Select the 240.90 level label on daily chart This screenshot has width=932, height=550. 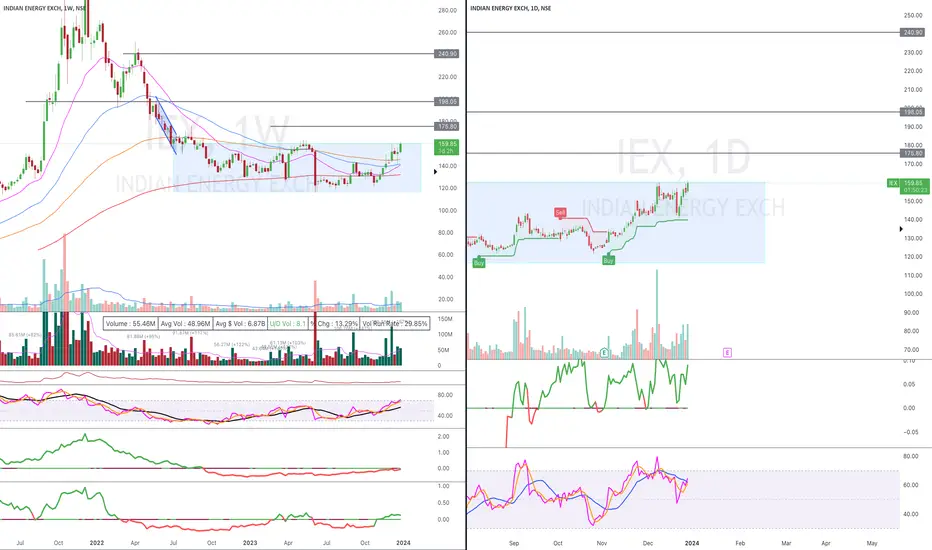pyautogui.click(x=913, y=32)
